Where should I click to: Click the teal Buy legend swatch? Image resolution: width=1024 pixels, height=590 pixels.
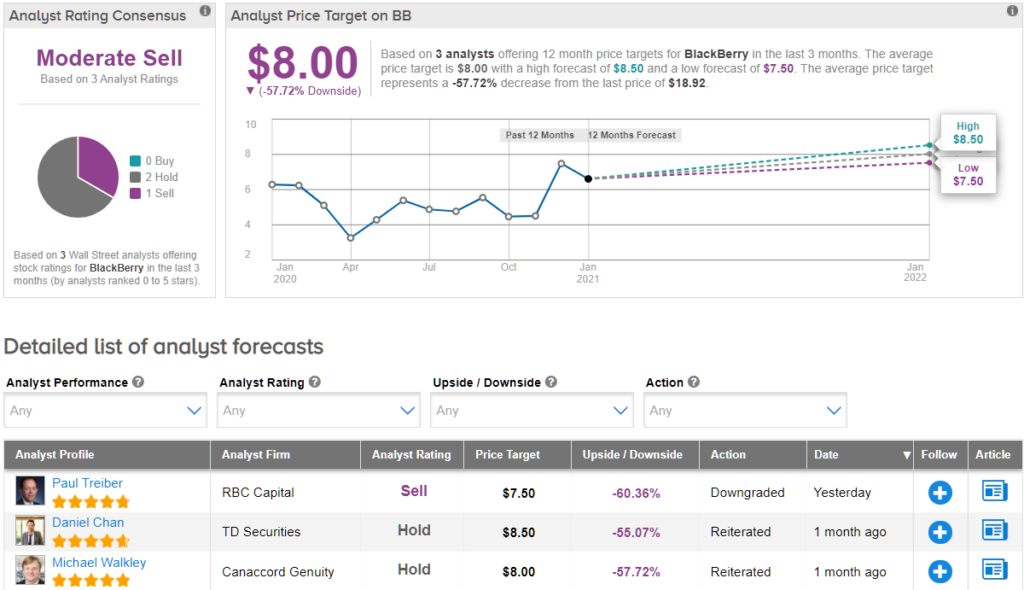pos(135,161)
